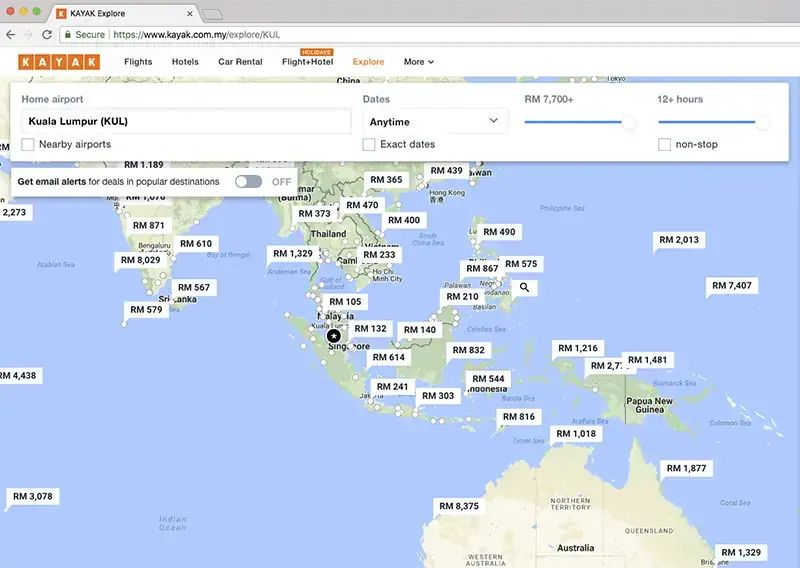Click the RM 8,375 price label
Viewport: 800px width, 568px height.
click(x=459, y=506)
